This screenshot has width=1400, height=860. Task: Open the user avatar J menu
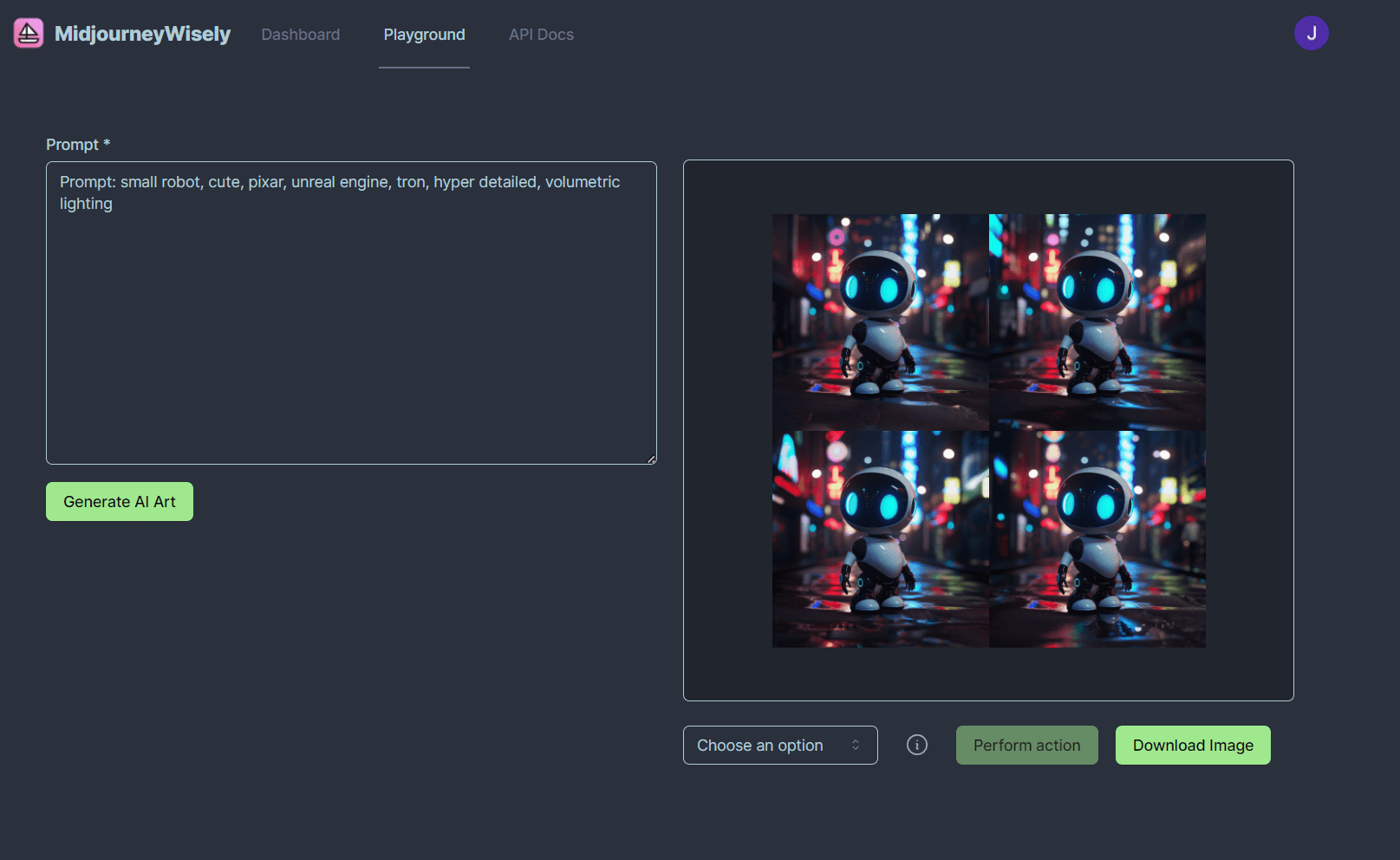[x=1311, y=33]
